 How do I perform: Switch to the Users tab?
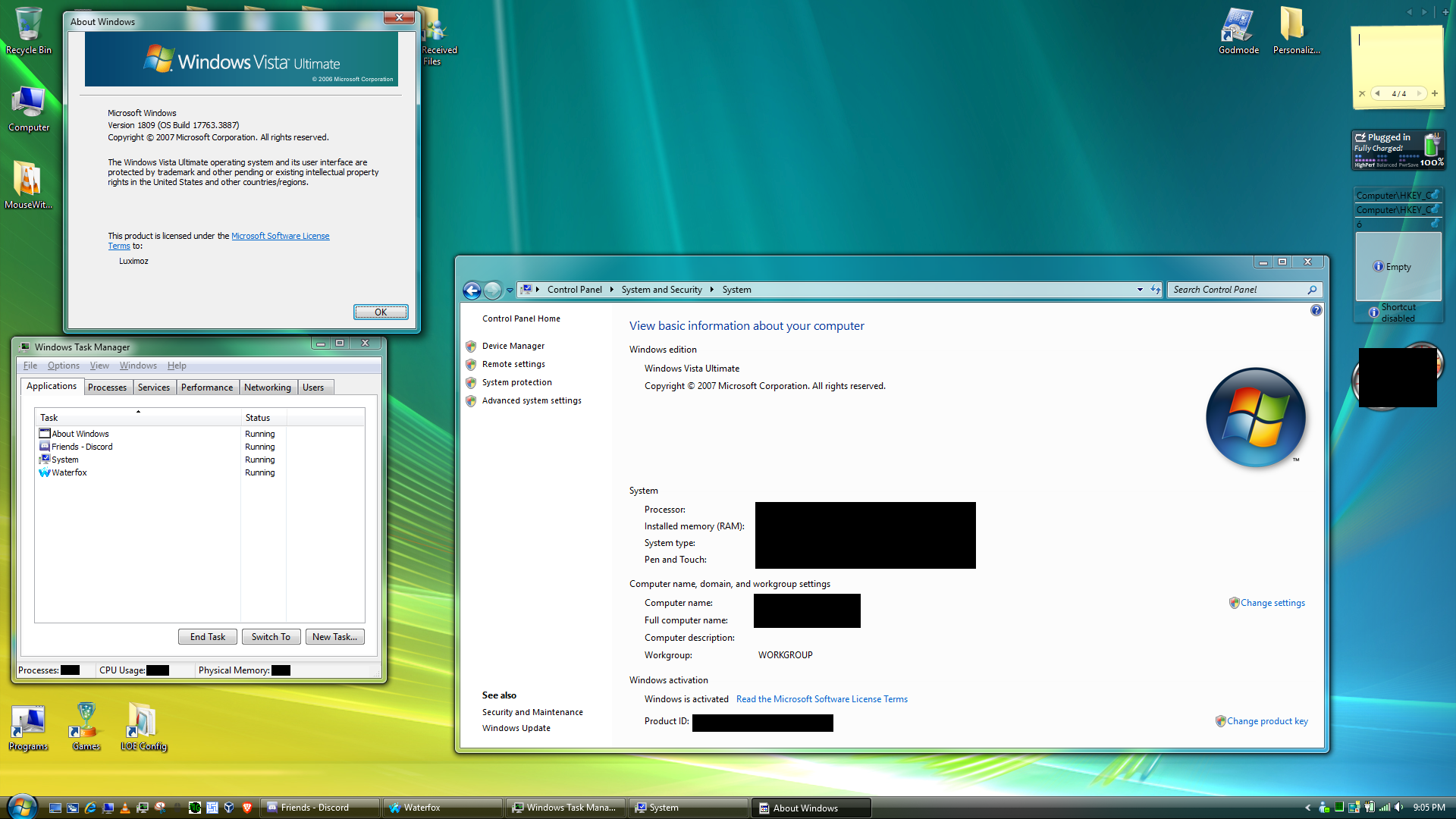313,388
